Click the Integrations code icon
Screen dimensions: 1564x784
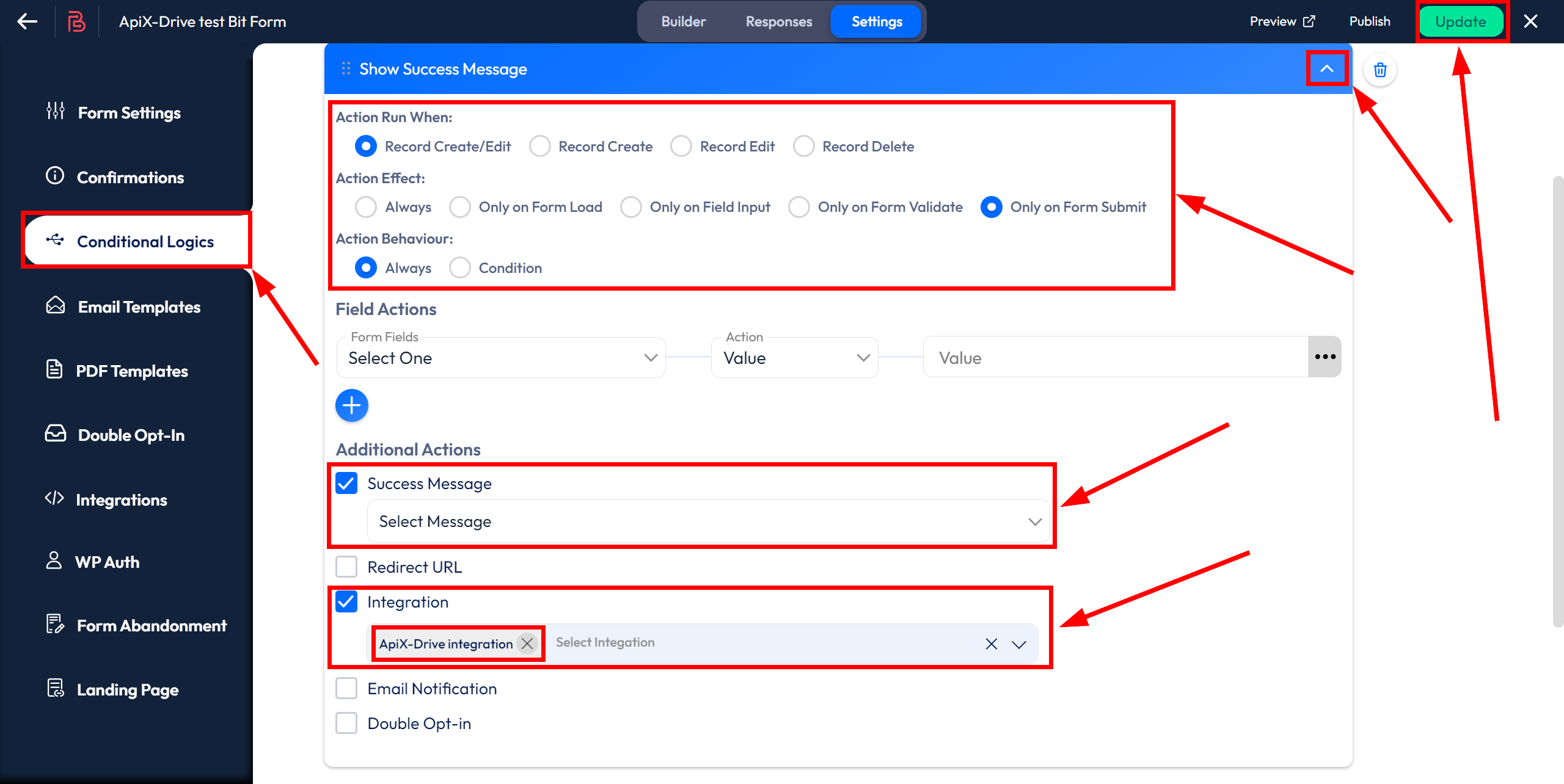click(54, 498)
